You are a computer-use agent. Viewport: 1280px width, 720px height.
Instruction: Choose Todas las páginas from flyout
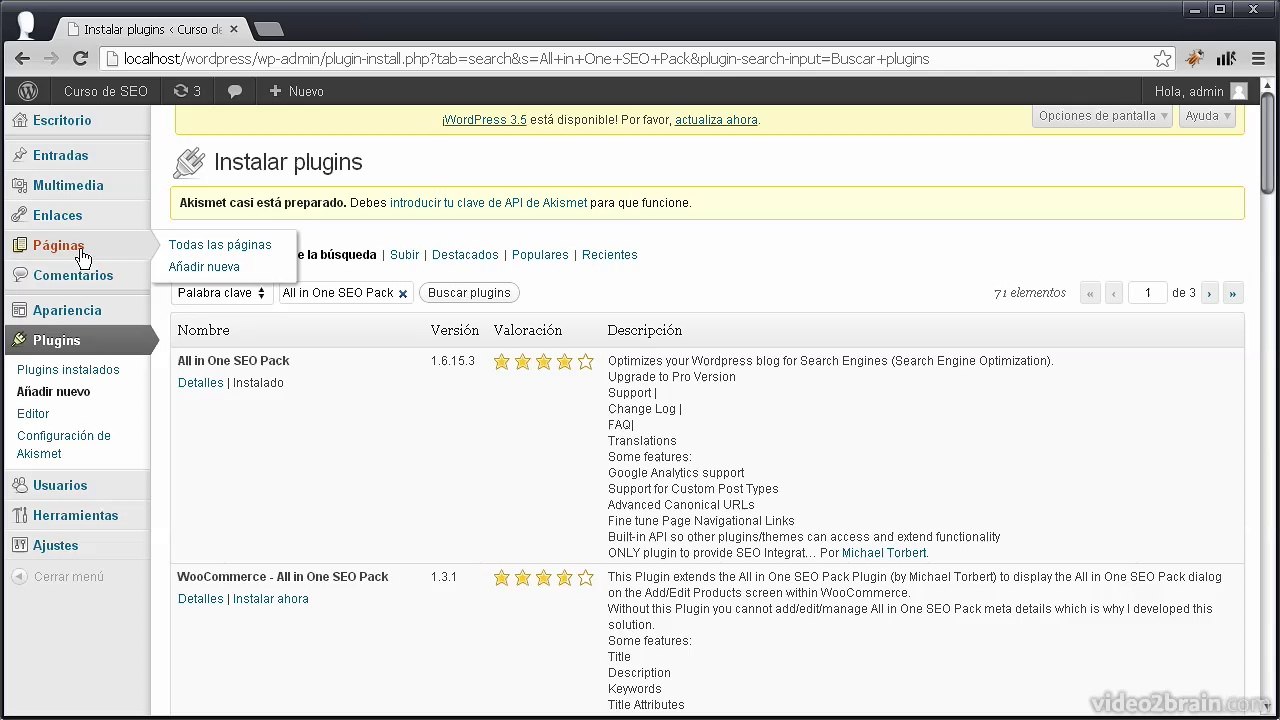(x=220, y=245)
